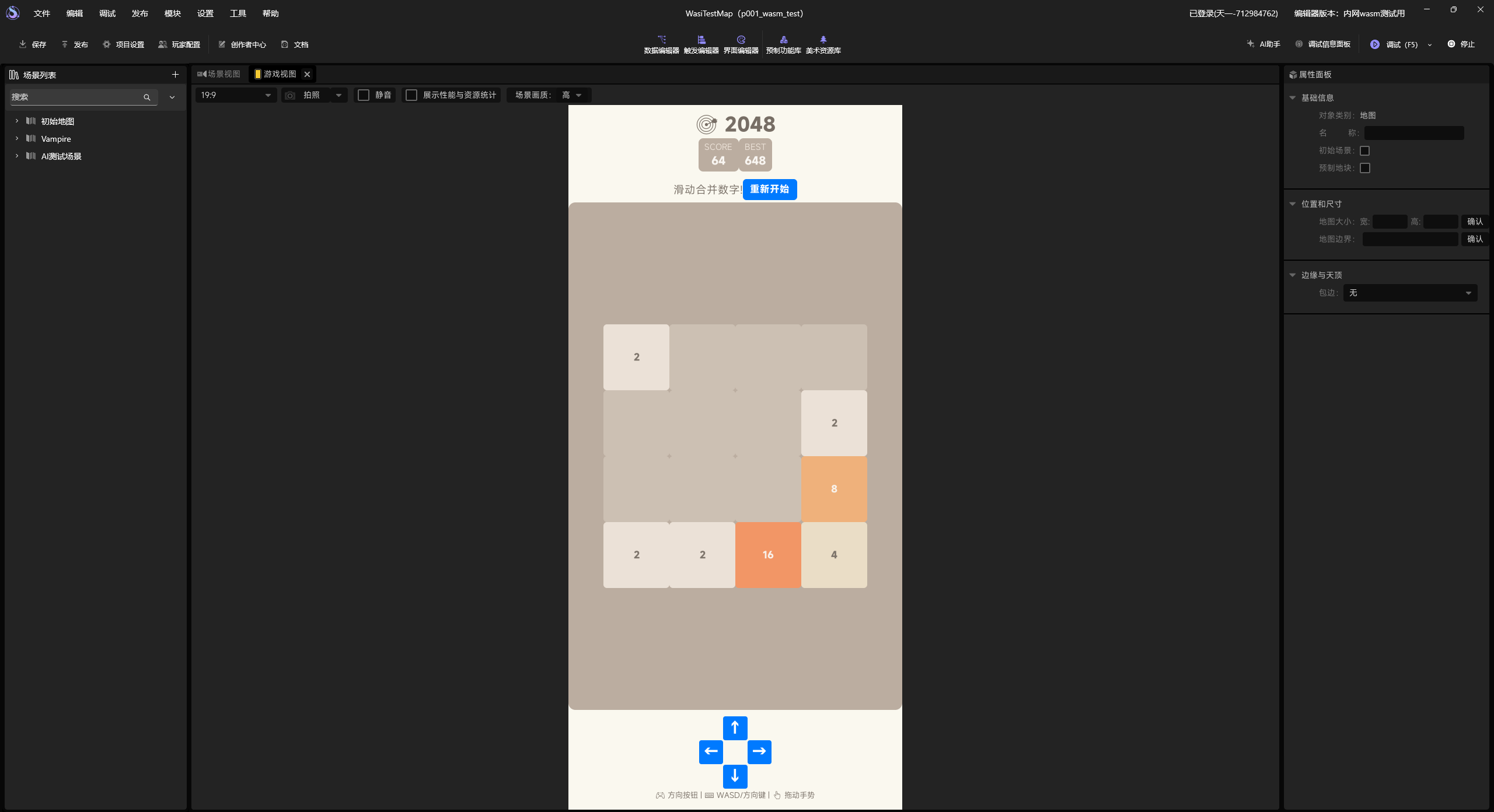This screenshot has height=812, width=1494.
Task: Open the 19:9 aspect ratio dropdown
Action: tap(235, 95)
